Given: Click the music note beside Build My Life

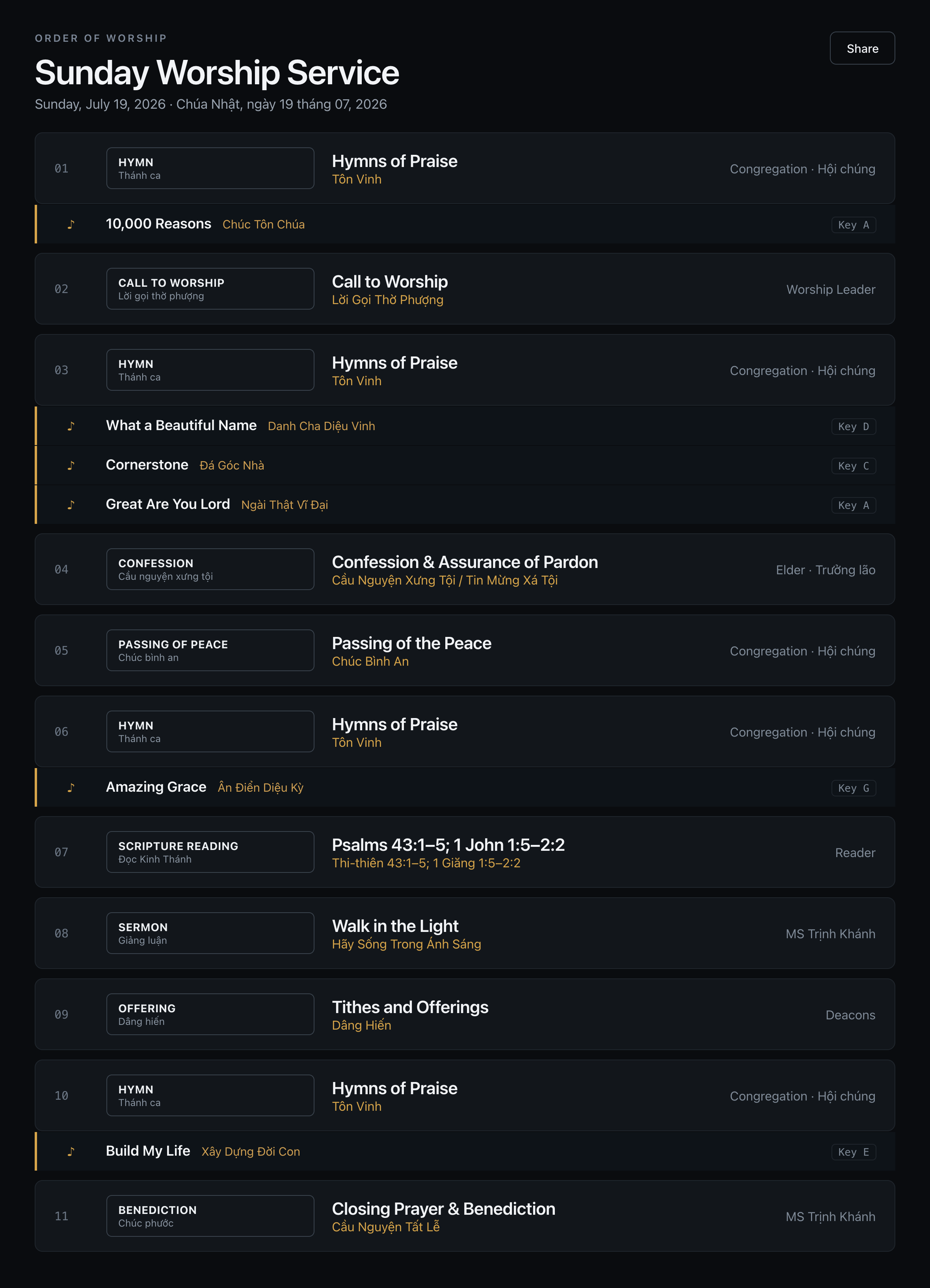Looking at the screenshot, I should click(x=71, y=1151).
